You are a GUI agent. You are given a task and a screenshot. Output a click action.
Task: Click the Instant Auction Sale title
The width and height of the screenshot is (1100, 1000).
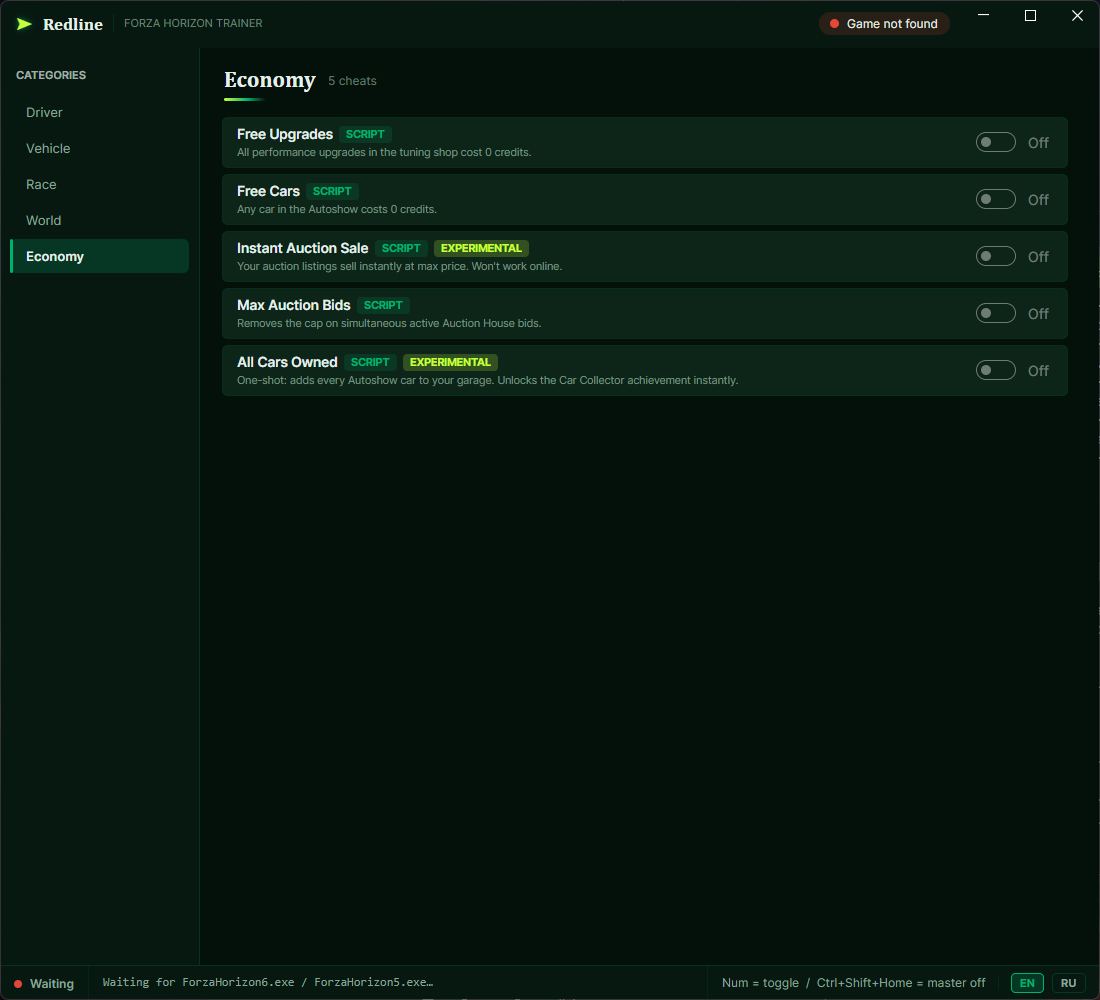(x=302, y=248)
